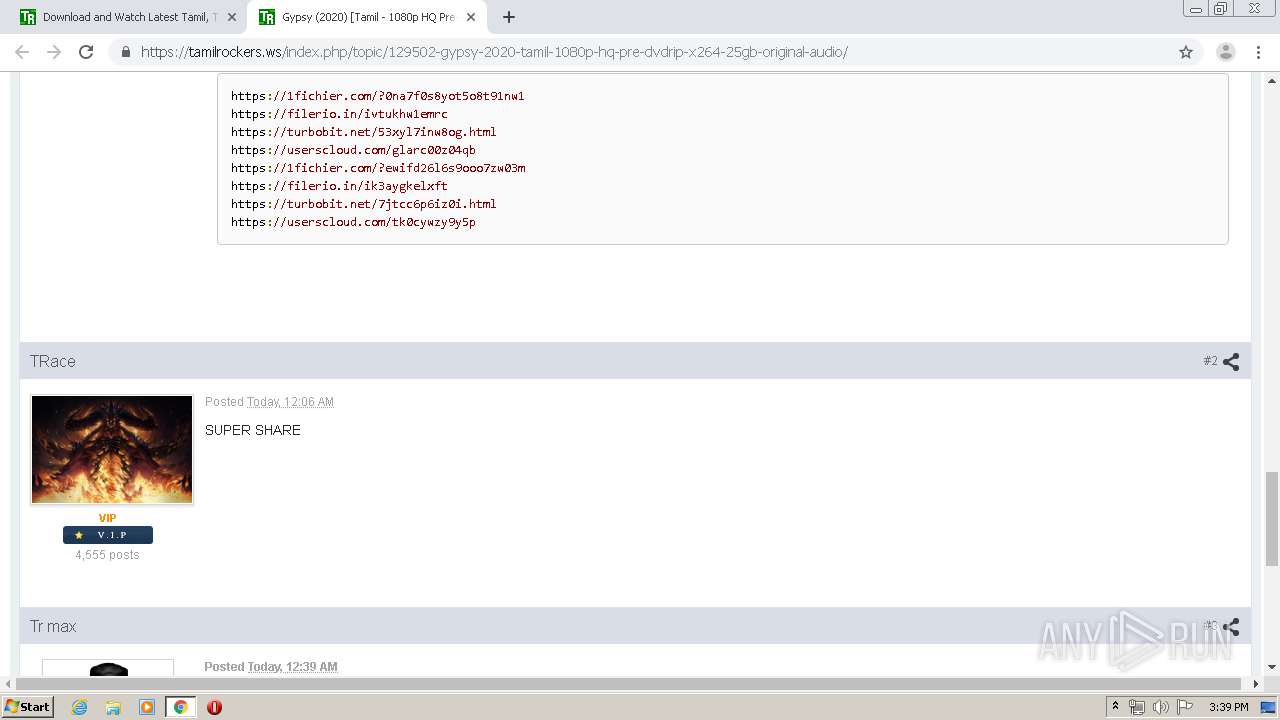Open the Windows Start menu
Image resolution: width=1280 pixels, height=720 pixels.
[28, 706]
